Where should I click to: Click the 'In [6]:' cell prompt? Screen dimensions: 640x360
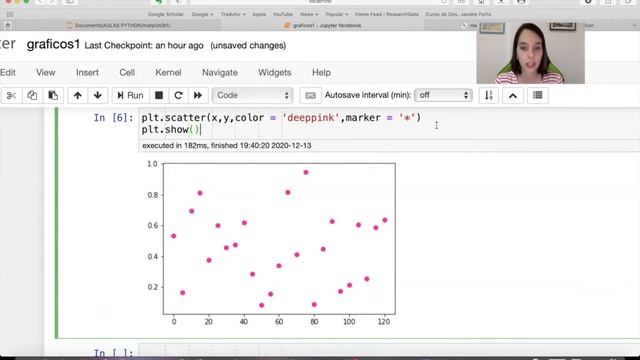[113, 118]
